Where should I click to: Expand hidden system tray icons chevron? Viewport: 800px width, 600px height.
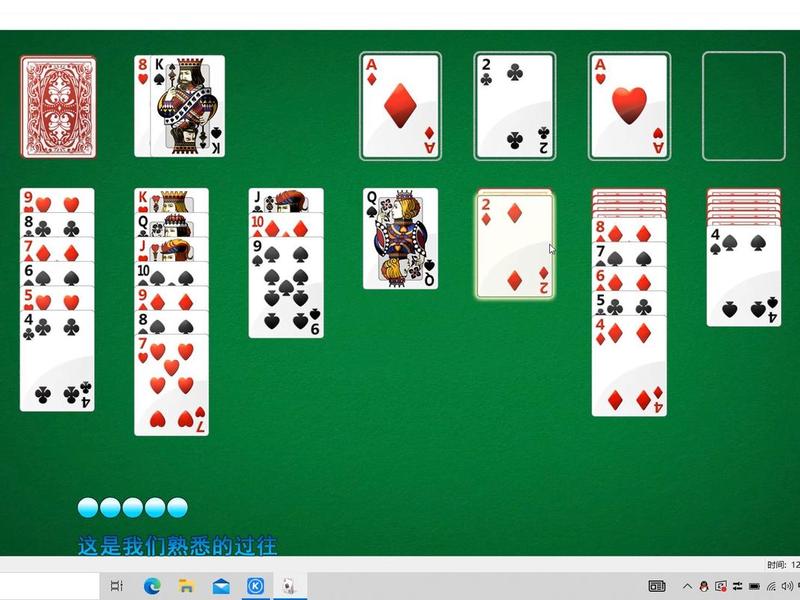tap(687, 586)
